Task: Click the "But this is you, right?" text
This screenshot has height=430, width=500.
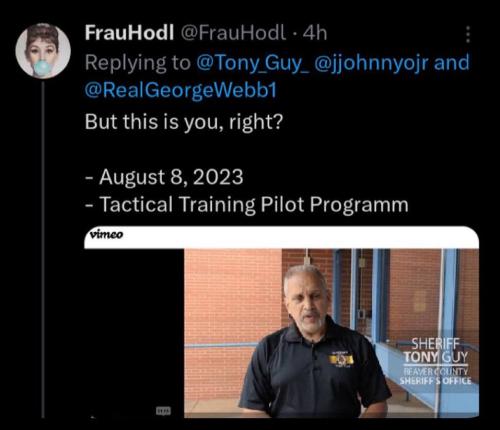Action: pyautogui.click(x=184, y=122)
